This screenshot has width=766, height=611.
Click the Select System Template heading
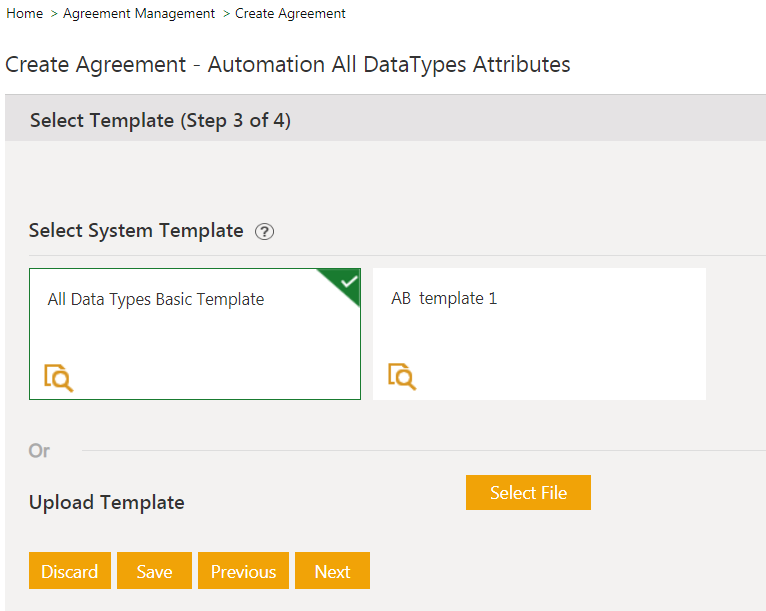(x=136, y=231)
